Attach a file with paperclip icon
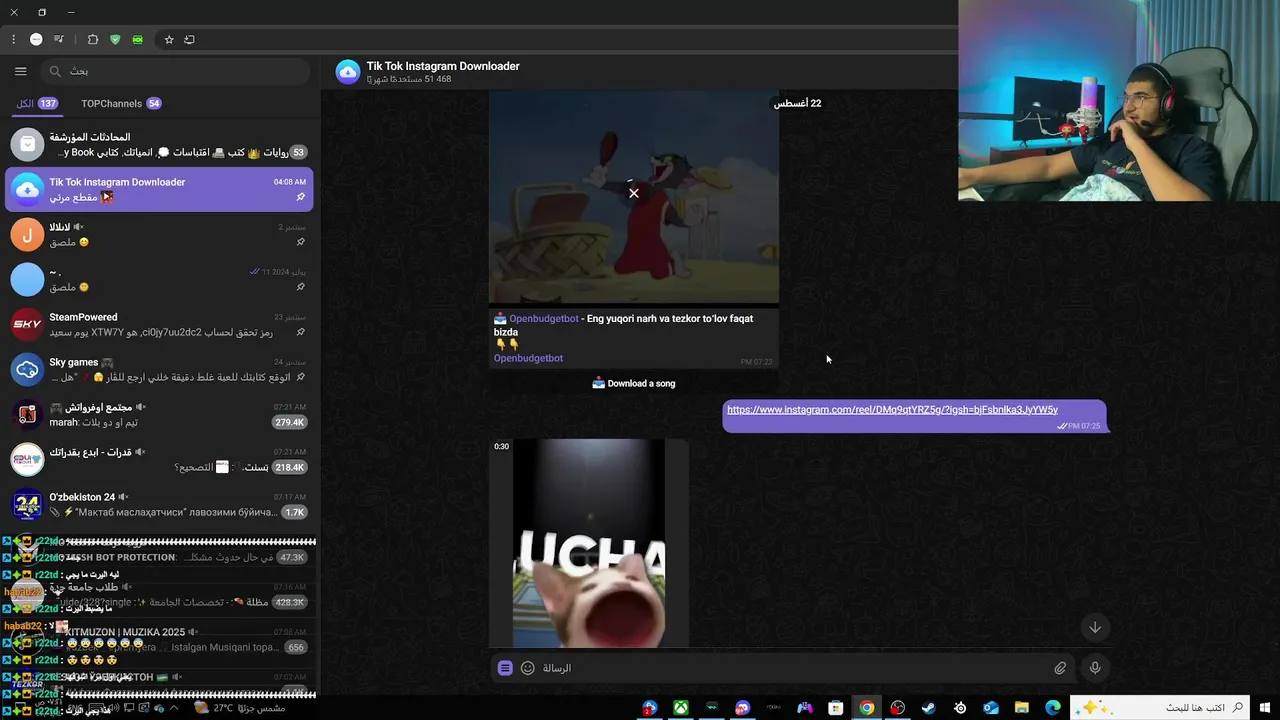 tap(1060, 668)
